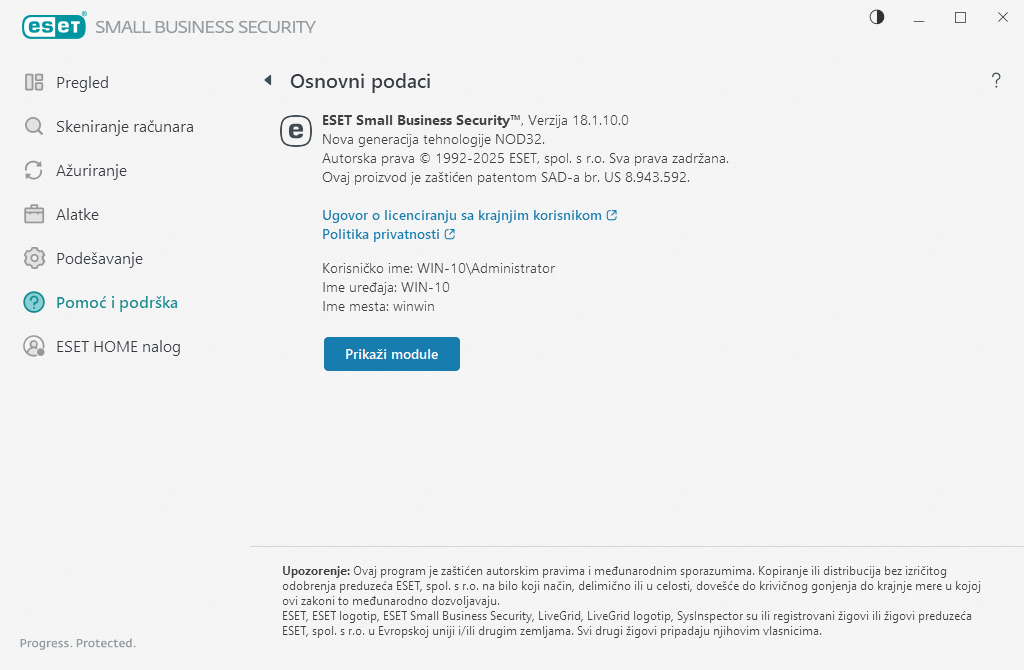The image size is (1024, 670).
Task: Click the Podešavanje gear icon
Action: 34,259
